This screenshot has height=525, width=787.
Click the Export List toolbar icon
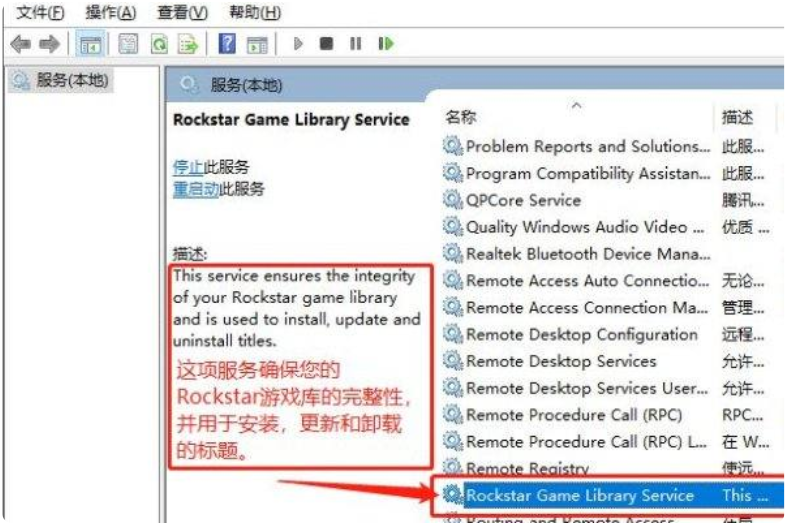click(x=188, y=44)
